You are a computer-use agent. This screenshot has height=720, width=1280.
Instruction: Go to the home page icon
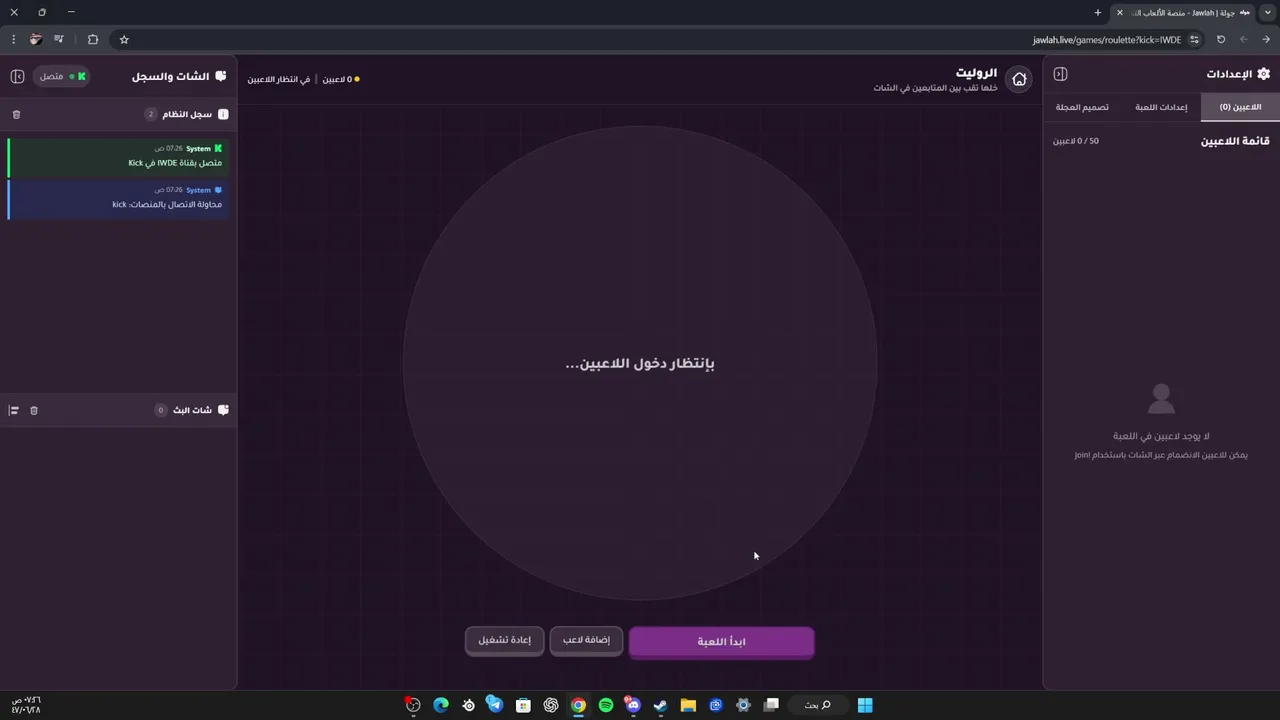[x=1019, y=79]
